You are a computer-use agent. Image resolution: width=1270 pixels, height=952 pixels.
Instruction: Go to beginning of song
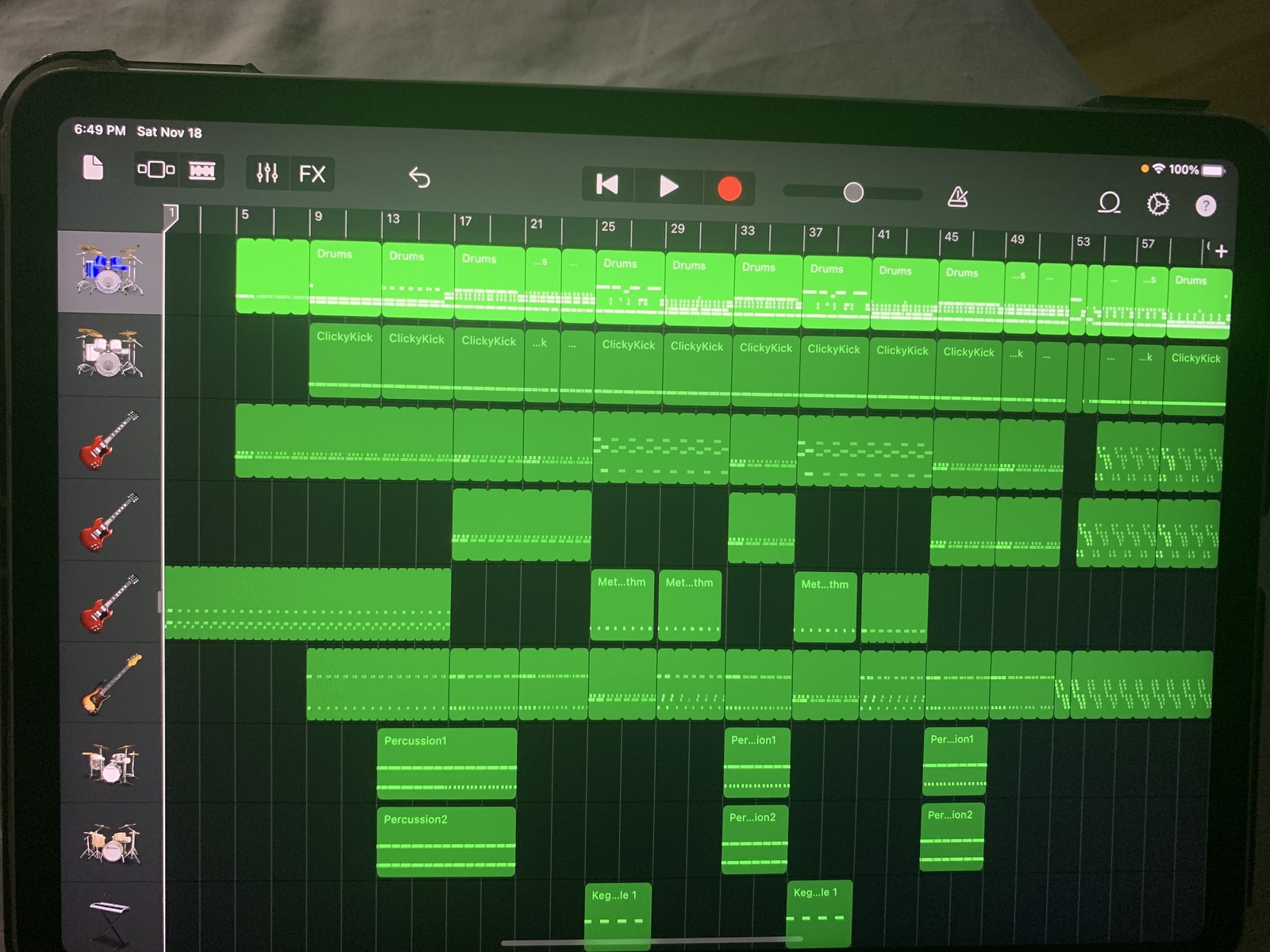pos(607,185)
